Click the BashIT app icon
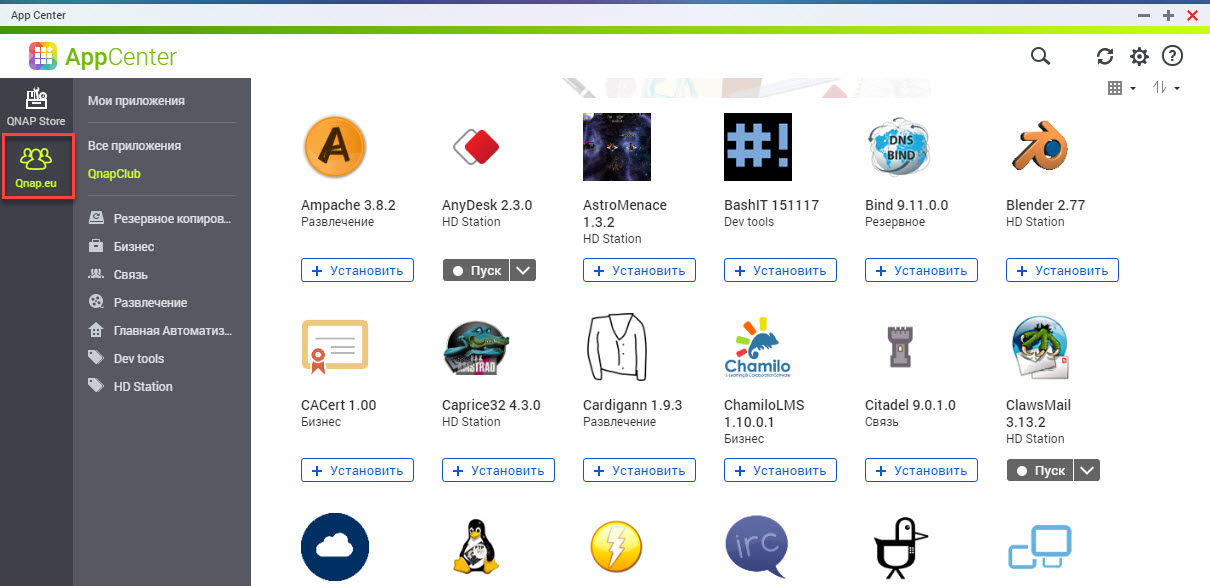The height and width of the screenshot is (586, 1210). coord(758,147)
